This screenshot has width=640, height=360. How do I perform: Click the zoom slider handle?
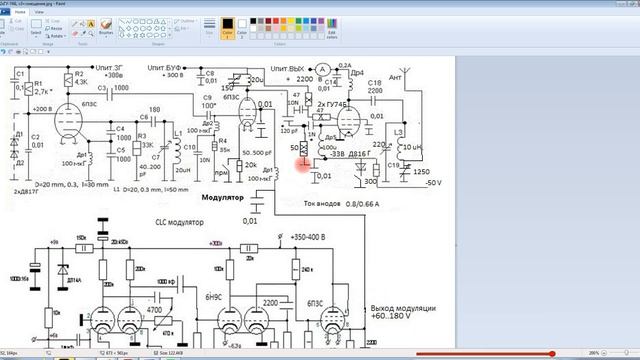627,353
